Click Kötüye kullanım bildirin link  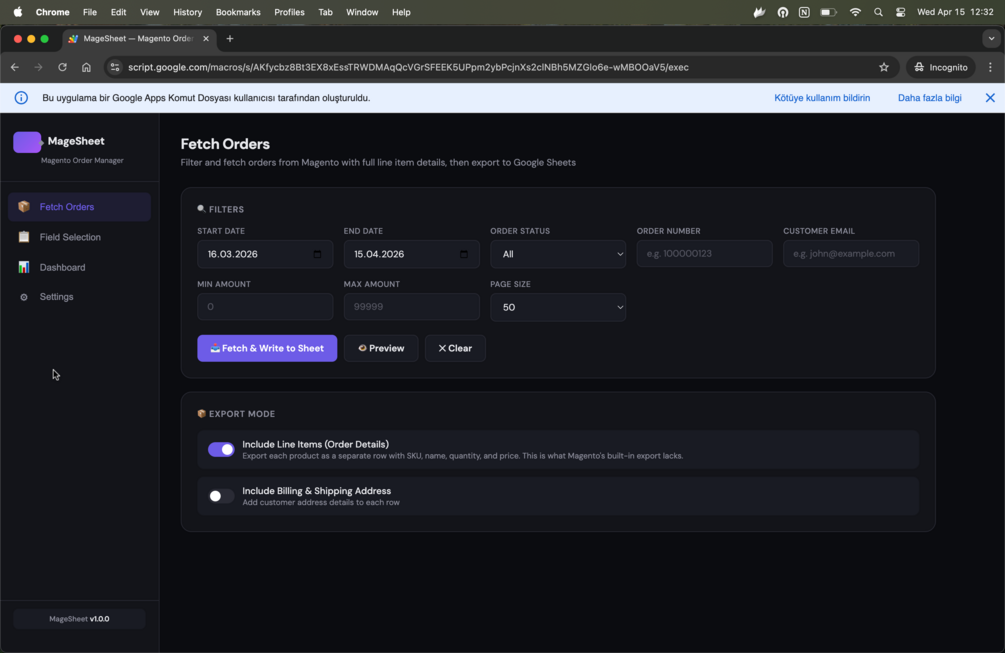[x=822, y=98]
